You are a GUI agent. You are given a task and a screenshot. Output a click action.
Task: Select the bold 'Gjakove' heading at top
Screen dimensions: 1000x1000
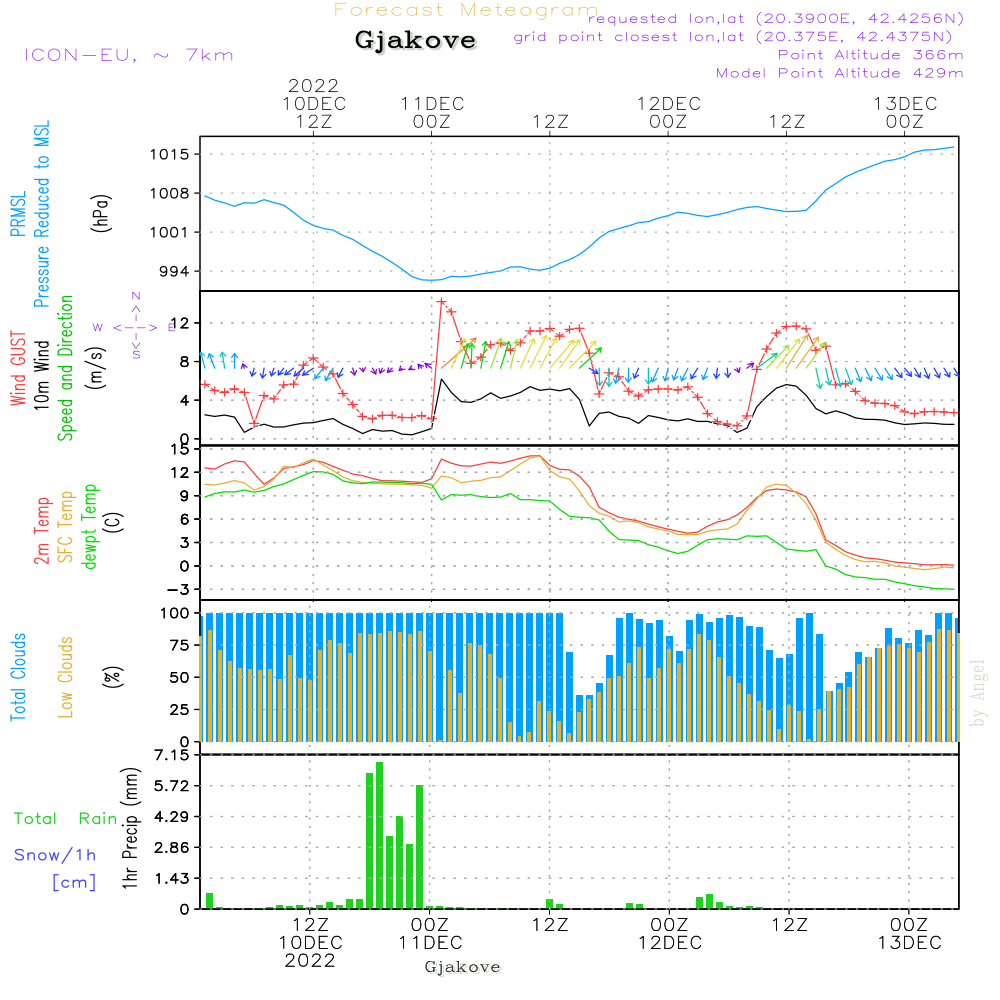pos(415,40)
